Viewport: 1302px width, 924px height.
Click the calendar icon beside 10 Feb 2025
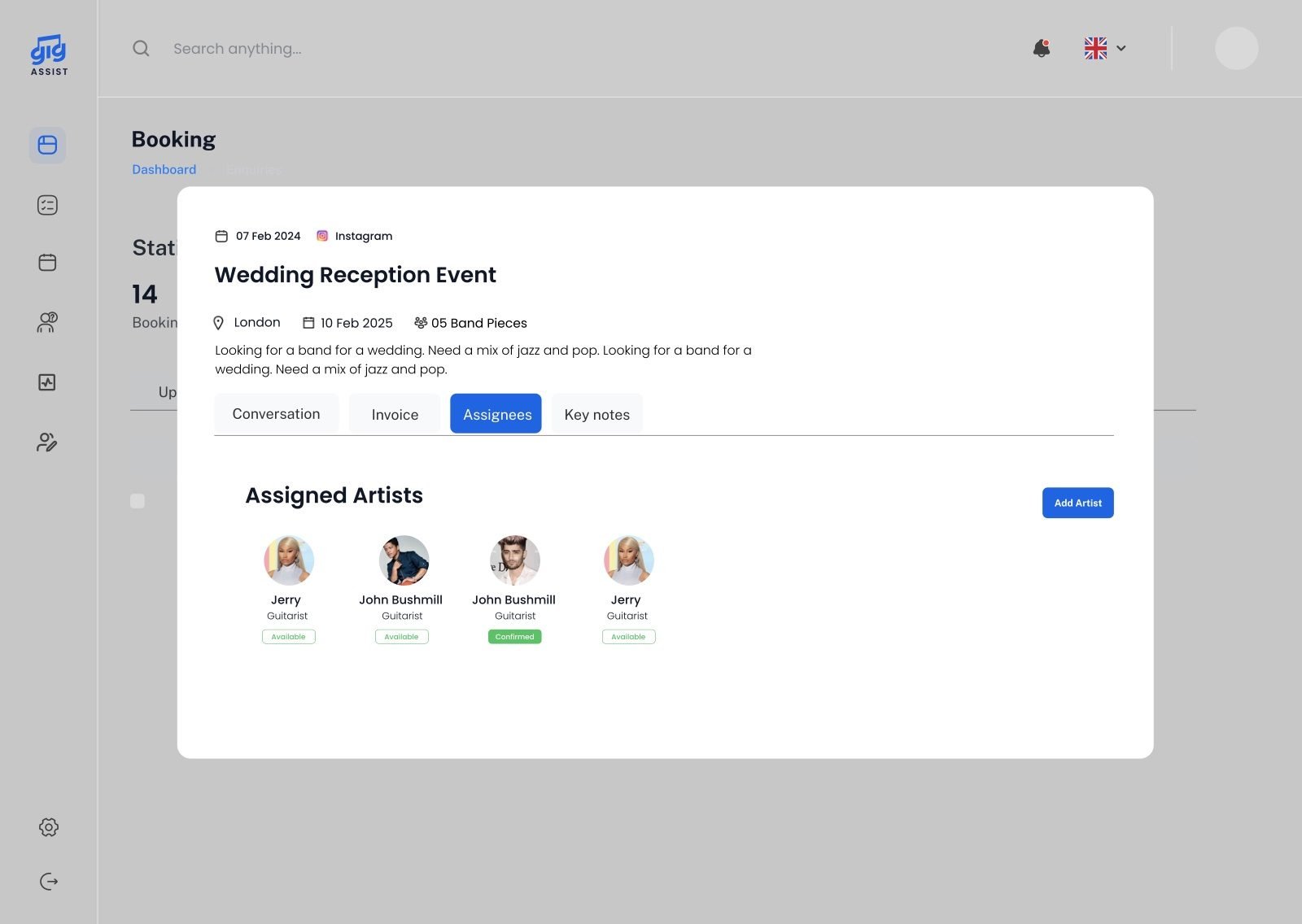pos(308,323)
